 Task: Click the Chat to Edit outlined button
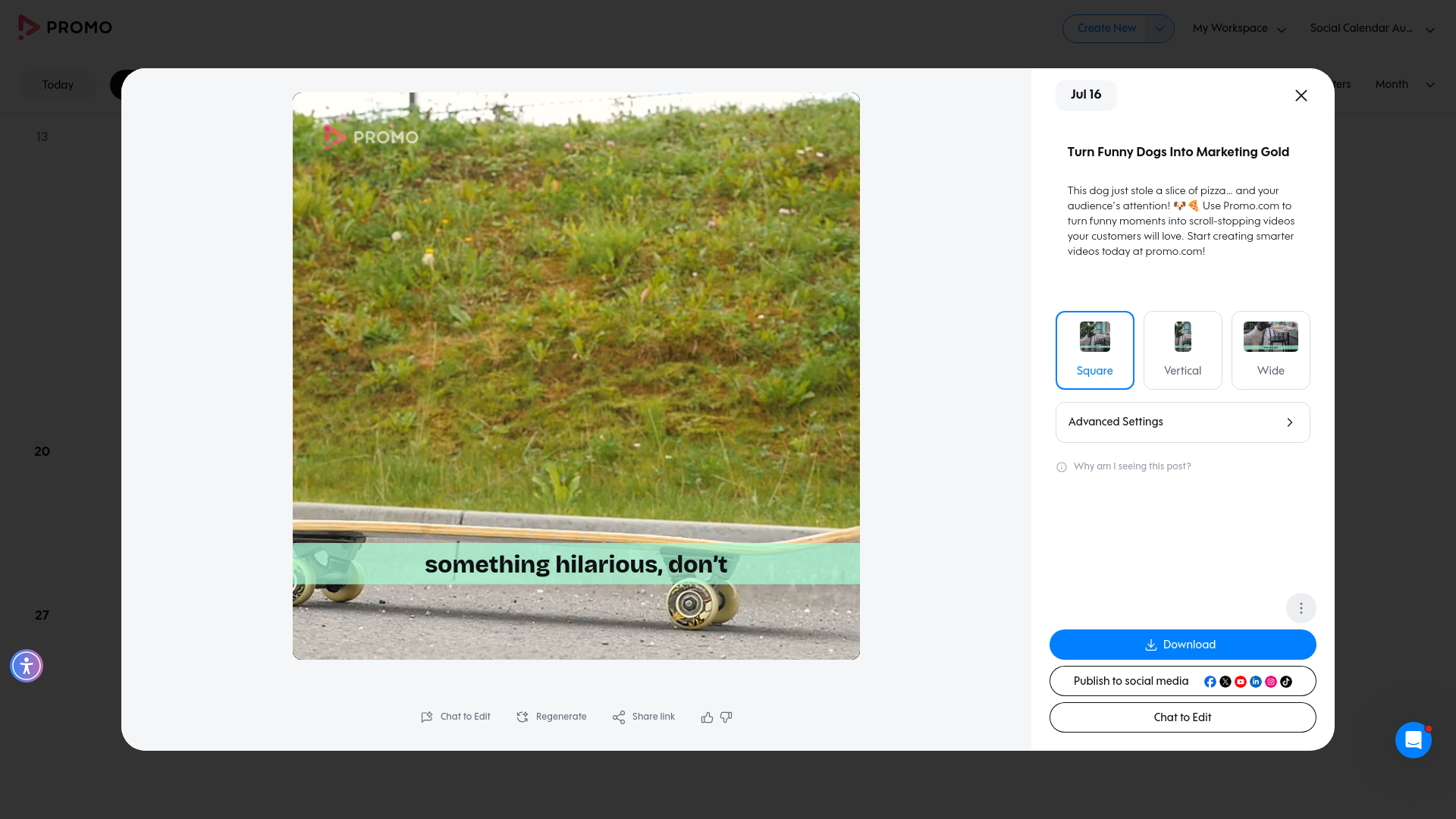tap(1183, 717)
